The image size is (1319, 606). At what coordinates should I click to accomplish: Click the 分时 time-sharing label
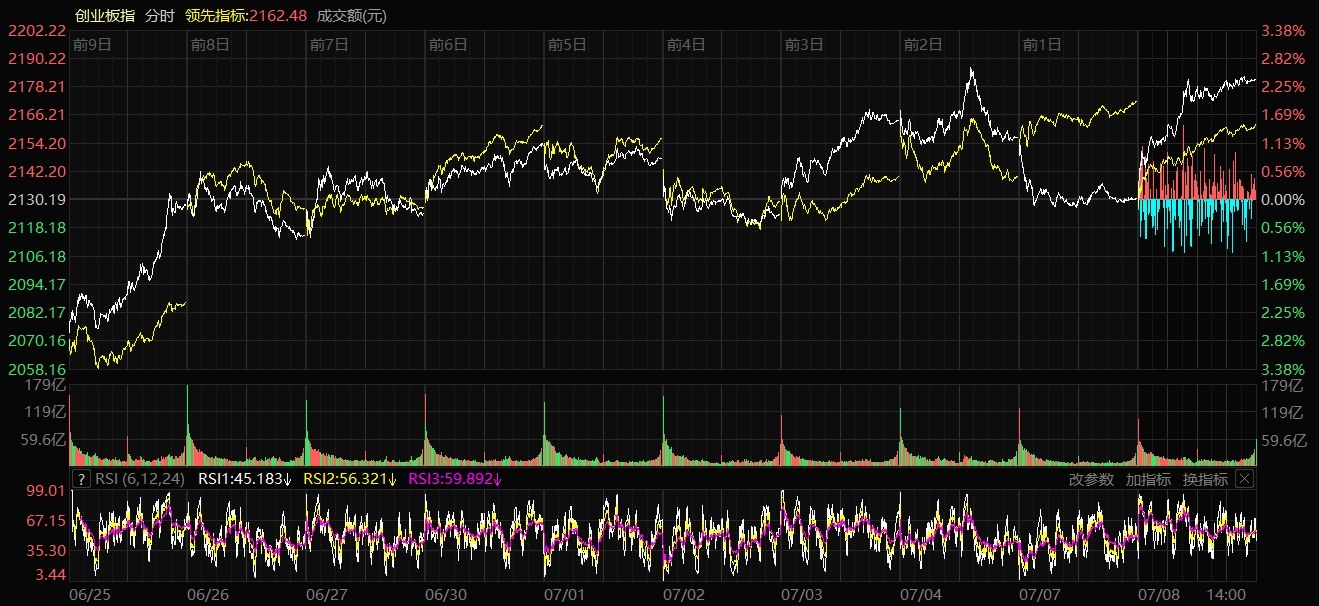tap(159, 15)
